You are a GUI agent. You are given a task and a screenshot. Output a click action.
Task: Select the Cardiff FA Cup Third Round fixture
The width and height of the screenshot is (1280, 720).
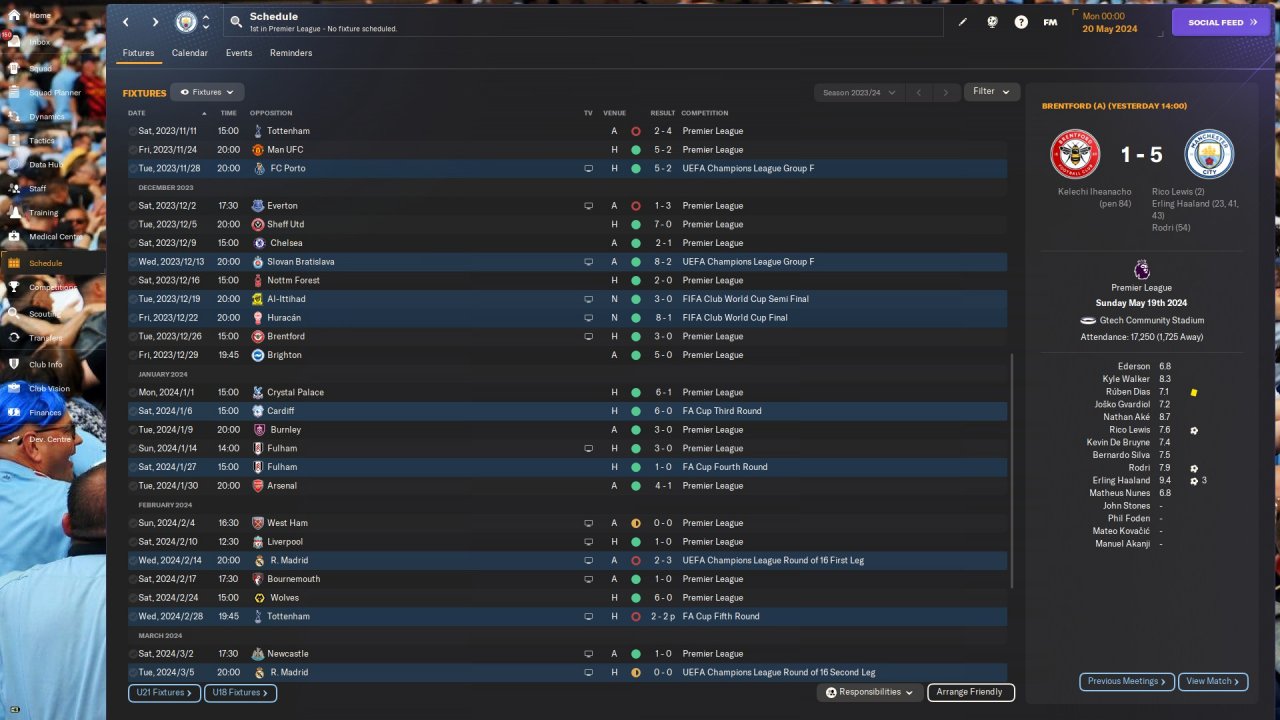567,411
